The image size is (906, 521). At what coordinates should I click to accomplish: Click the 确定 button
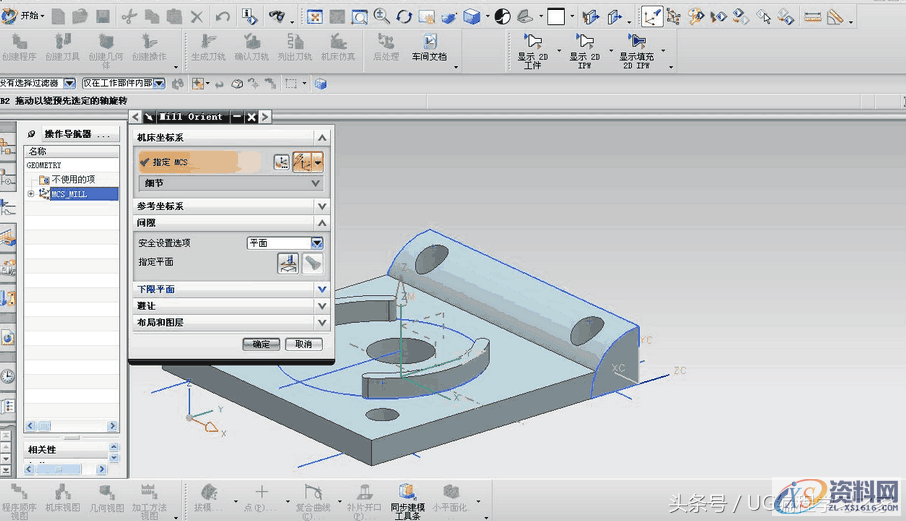point(261,344)
